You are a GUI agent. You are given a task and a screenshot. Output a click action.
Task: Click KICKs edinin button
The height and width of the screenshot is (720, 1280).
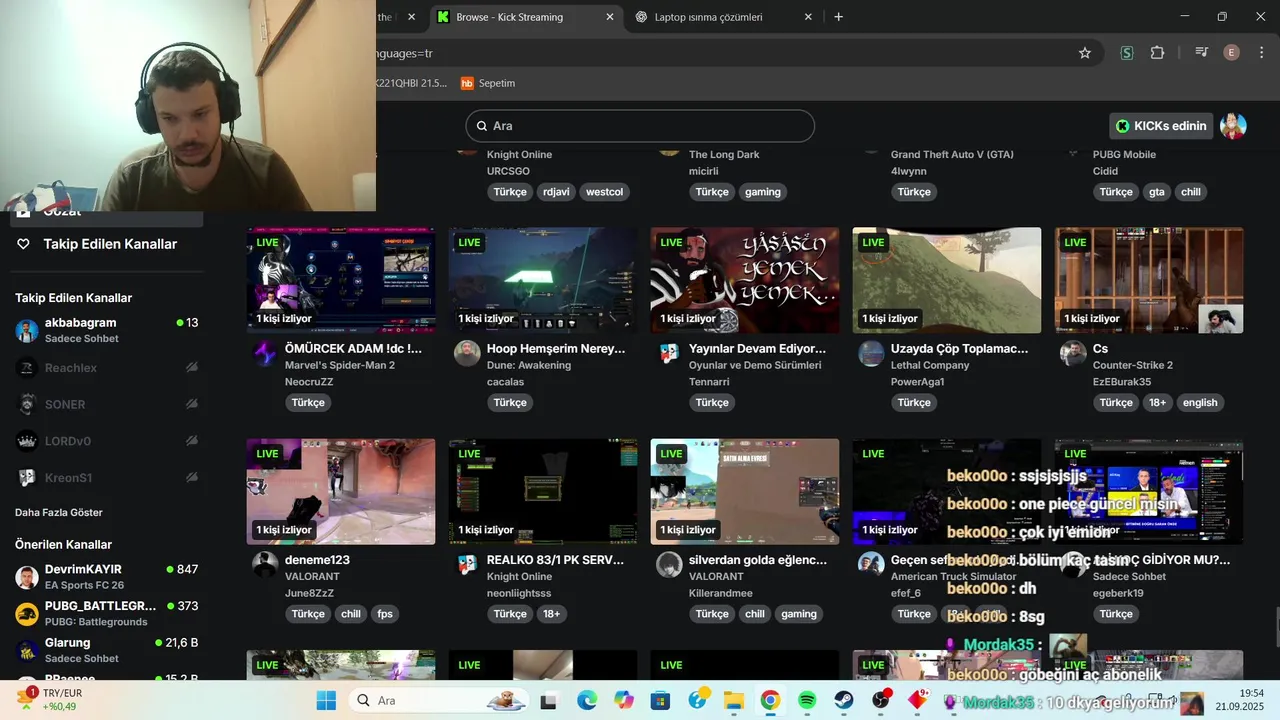1161,126
